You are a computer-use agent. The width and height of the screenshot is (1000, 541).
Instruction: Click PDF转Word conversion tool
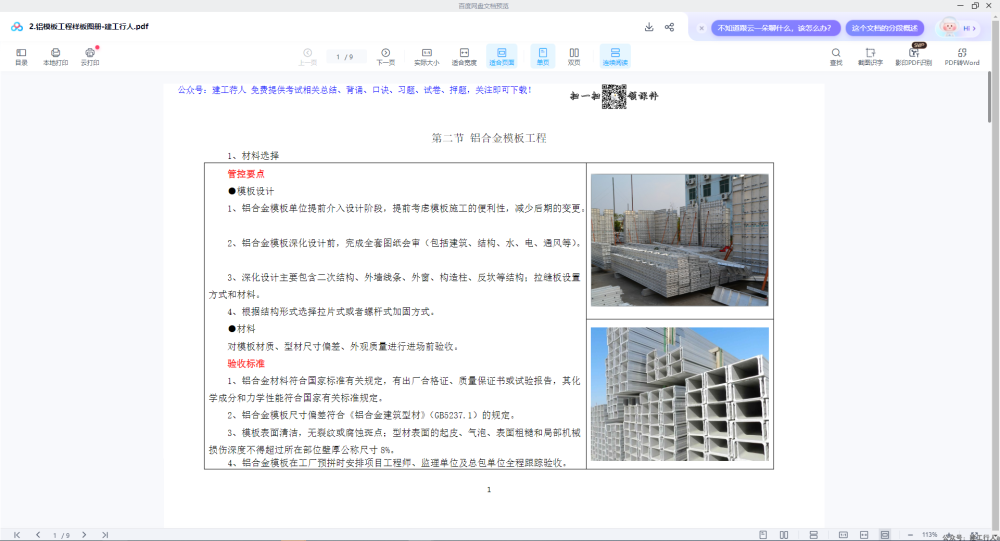click(x=962, y=56)
